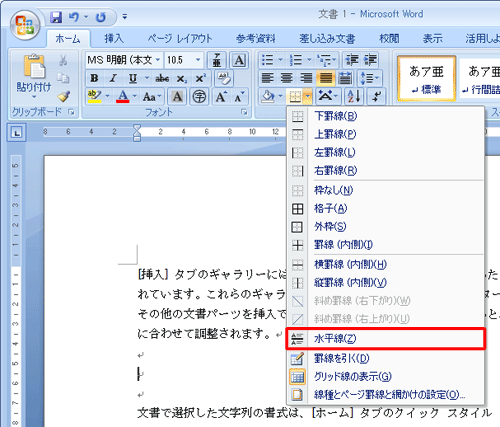Increase paragraph indent

(x=370, y=60)
